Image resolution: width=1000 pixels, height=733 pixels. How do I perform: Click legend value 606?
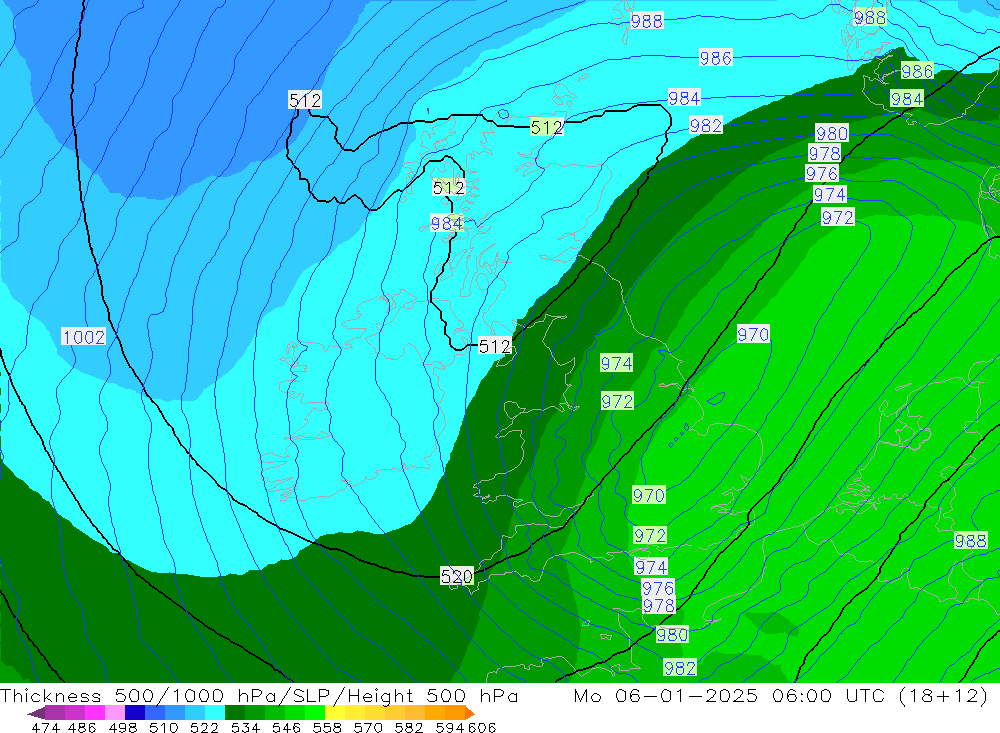tap(482, 727)
